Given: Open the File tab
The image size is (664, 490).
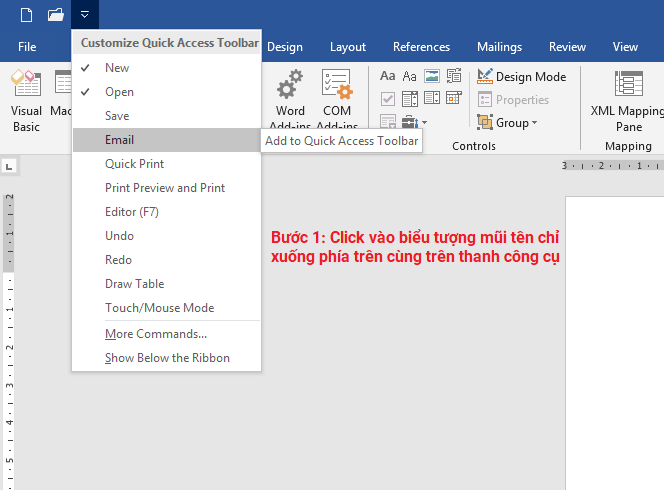Looking at the screenshot, I should tap(27, 47).
